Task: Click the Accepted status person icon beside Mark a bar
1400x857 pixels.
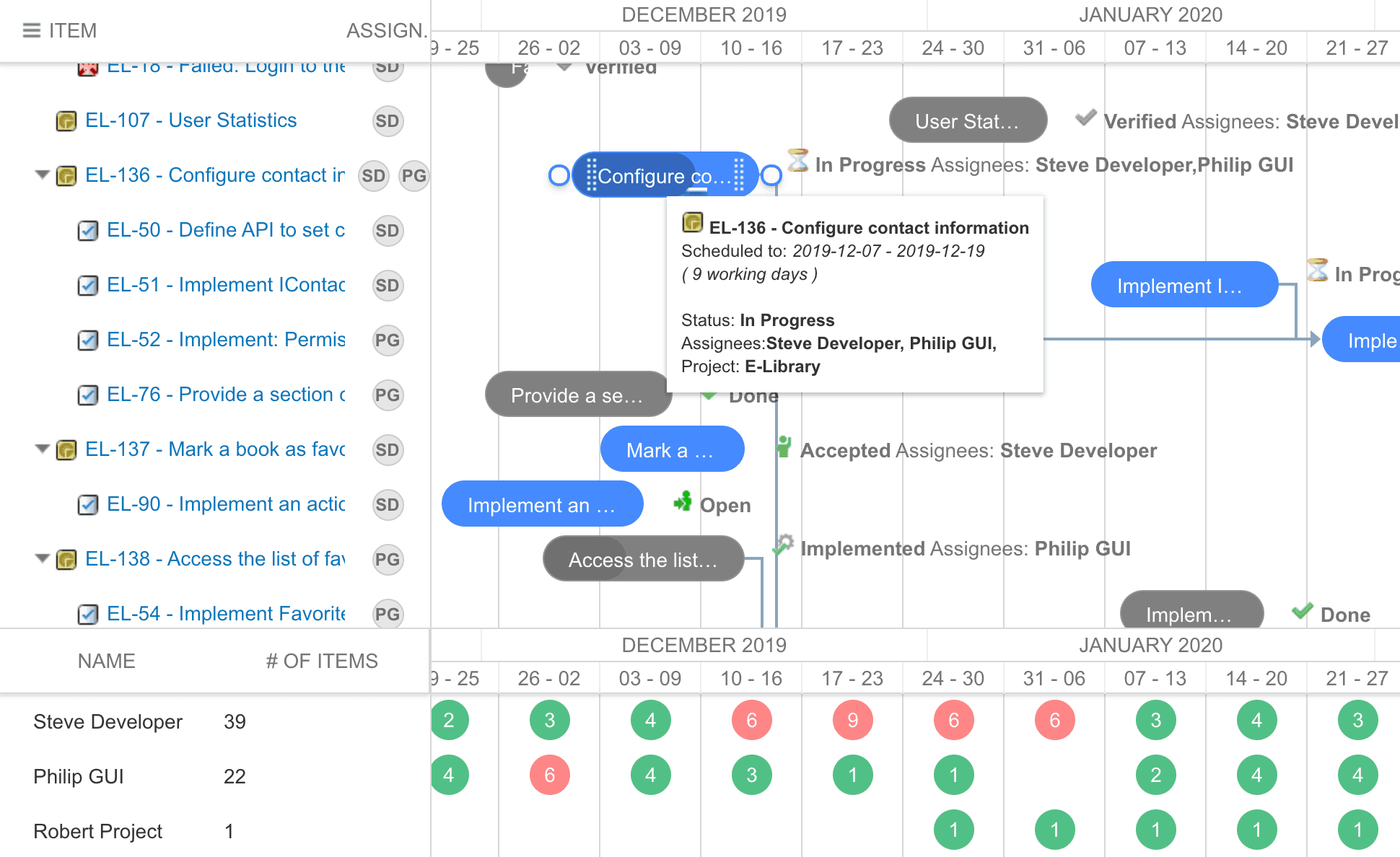Action: [x=784, y=448]
